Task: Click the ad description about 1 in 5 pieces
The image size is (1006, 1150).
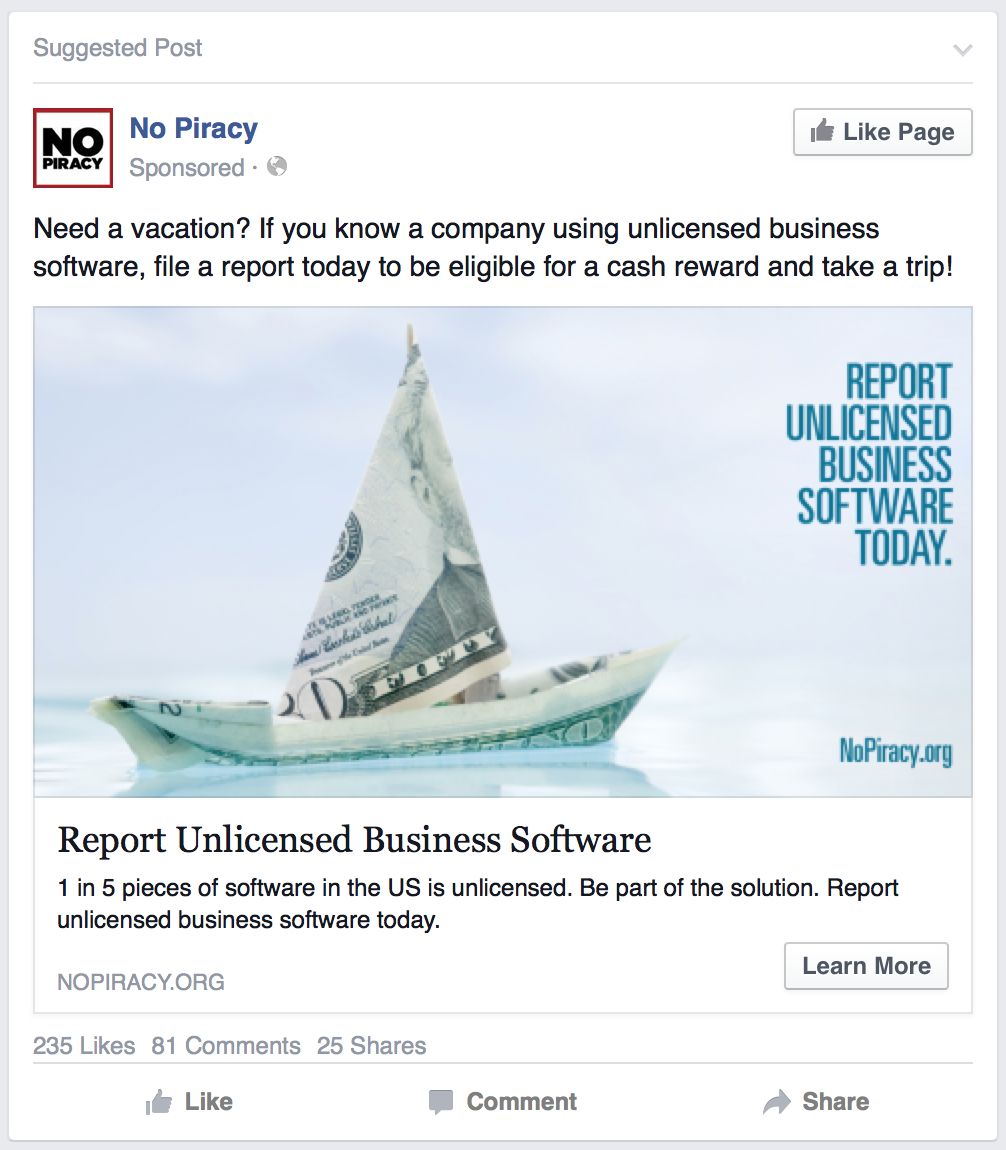Action: 477,904
